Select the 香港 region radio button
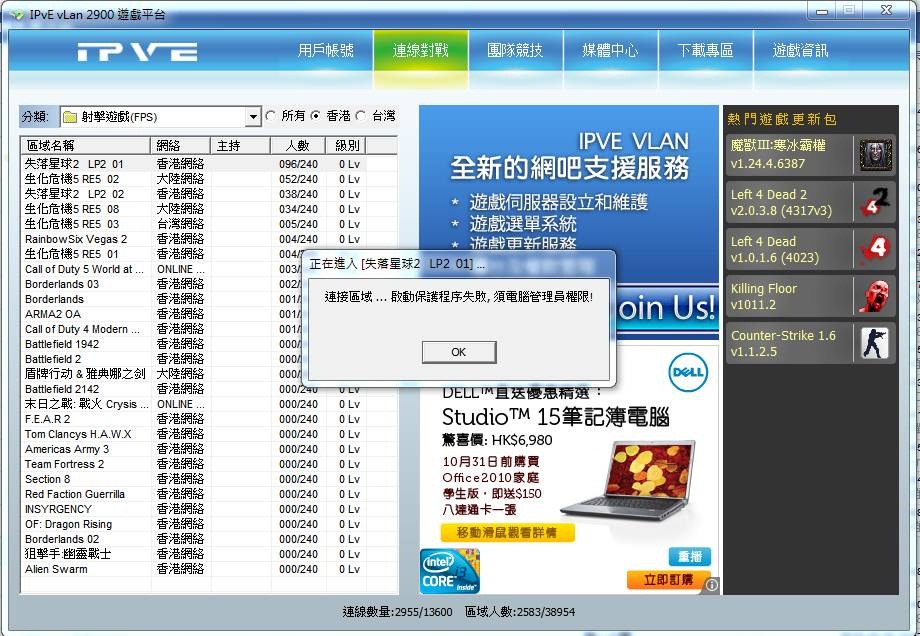 [x=316, y=116]
